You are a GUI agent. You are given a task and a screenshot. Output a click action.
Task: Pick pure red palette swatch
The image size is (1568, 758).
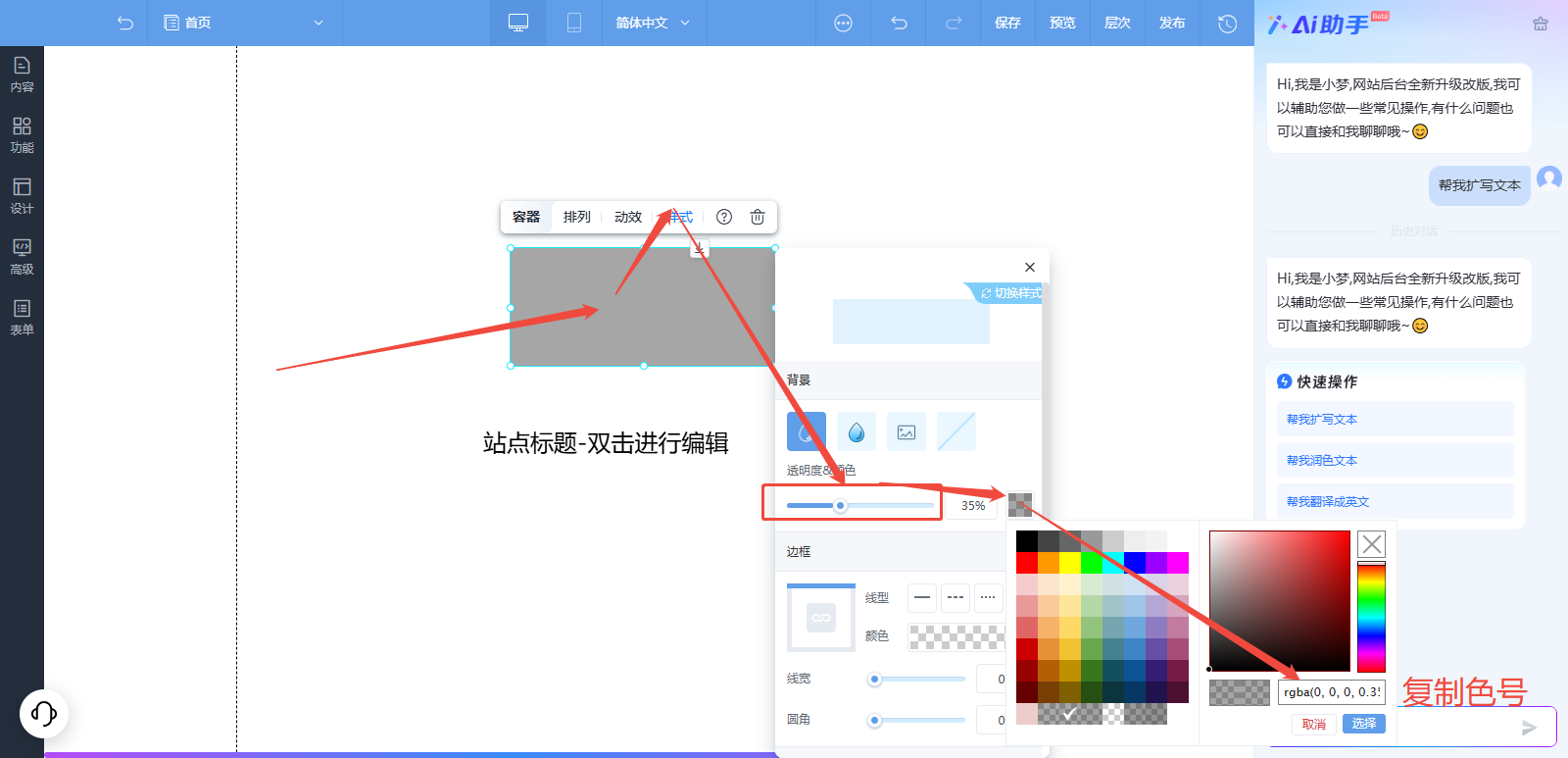pos(1027,563)
